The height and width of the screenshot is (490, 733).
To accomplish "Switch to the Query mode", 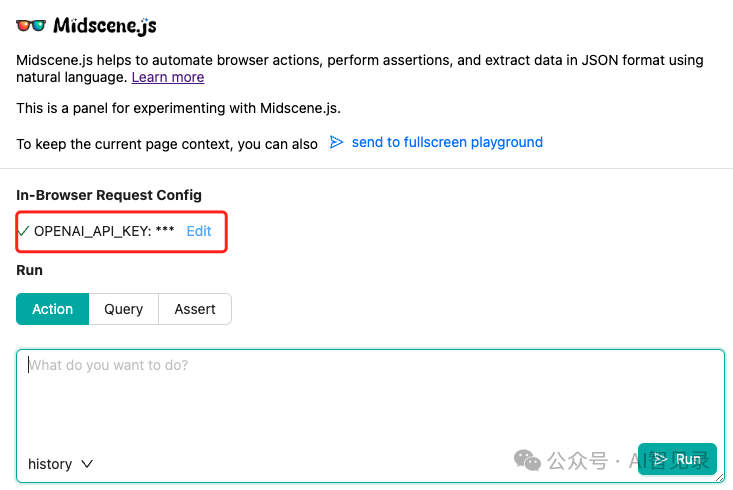I will point(124,309).
